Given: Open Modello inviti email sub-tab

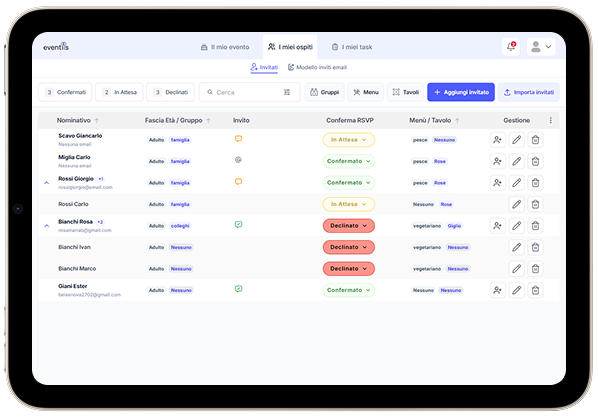Looking at the screenshot, I should point(317,67).
